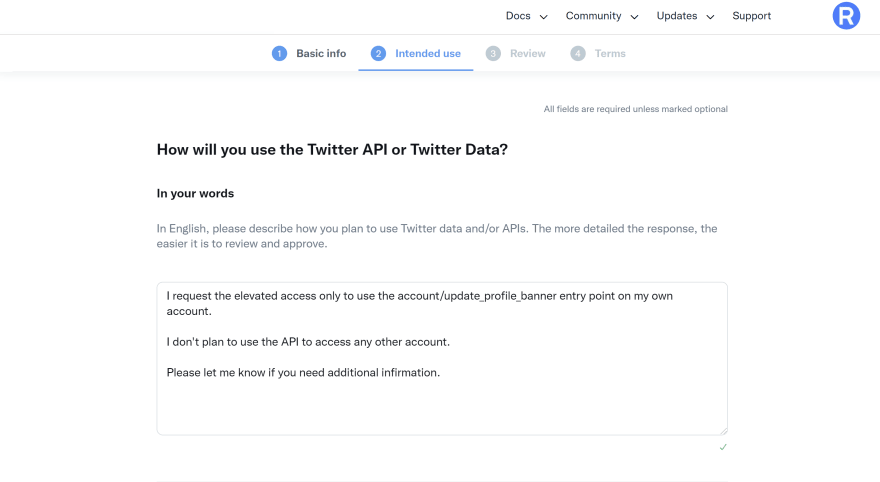880x482 pixels.
Task: Jump to the Terms step
Action: [598, 53]
